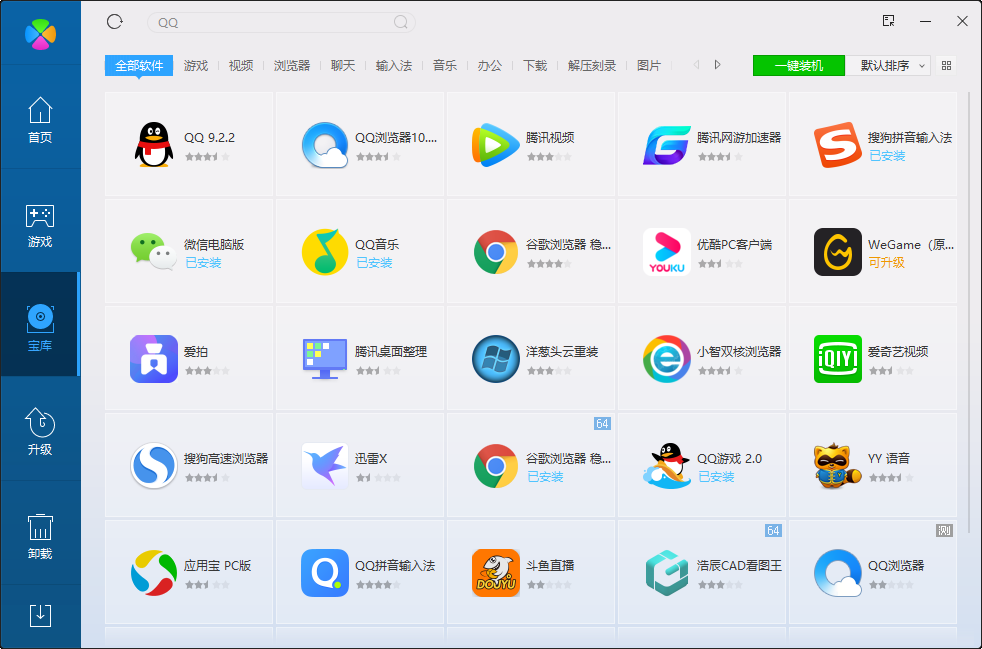Select the 搜狗高速浏览器 icon
Viewport: 982px width, 649px height.
(154, 466)
